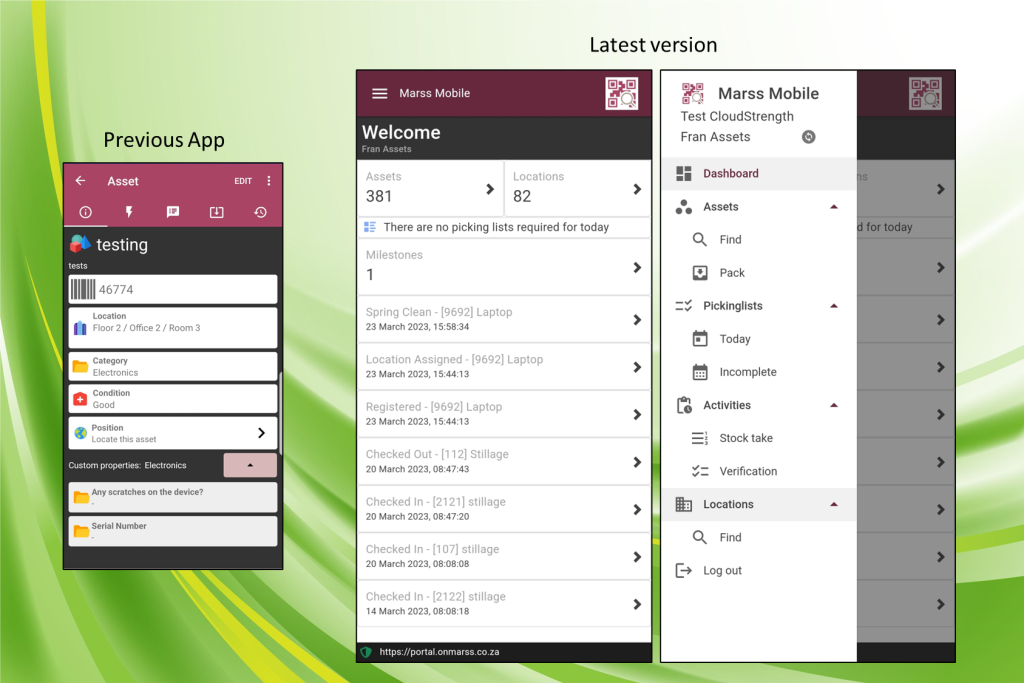Viewport: 1024px width, 683px height.
Task: Choose Verification in drawer
Action: [759, 471]
